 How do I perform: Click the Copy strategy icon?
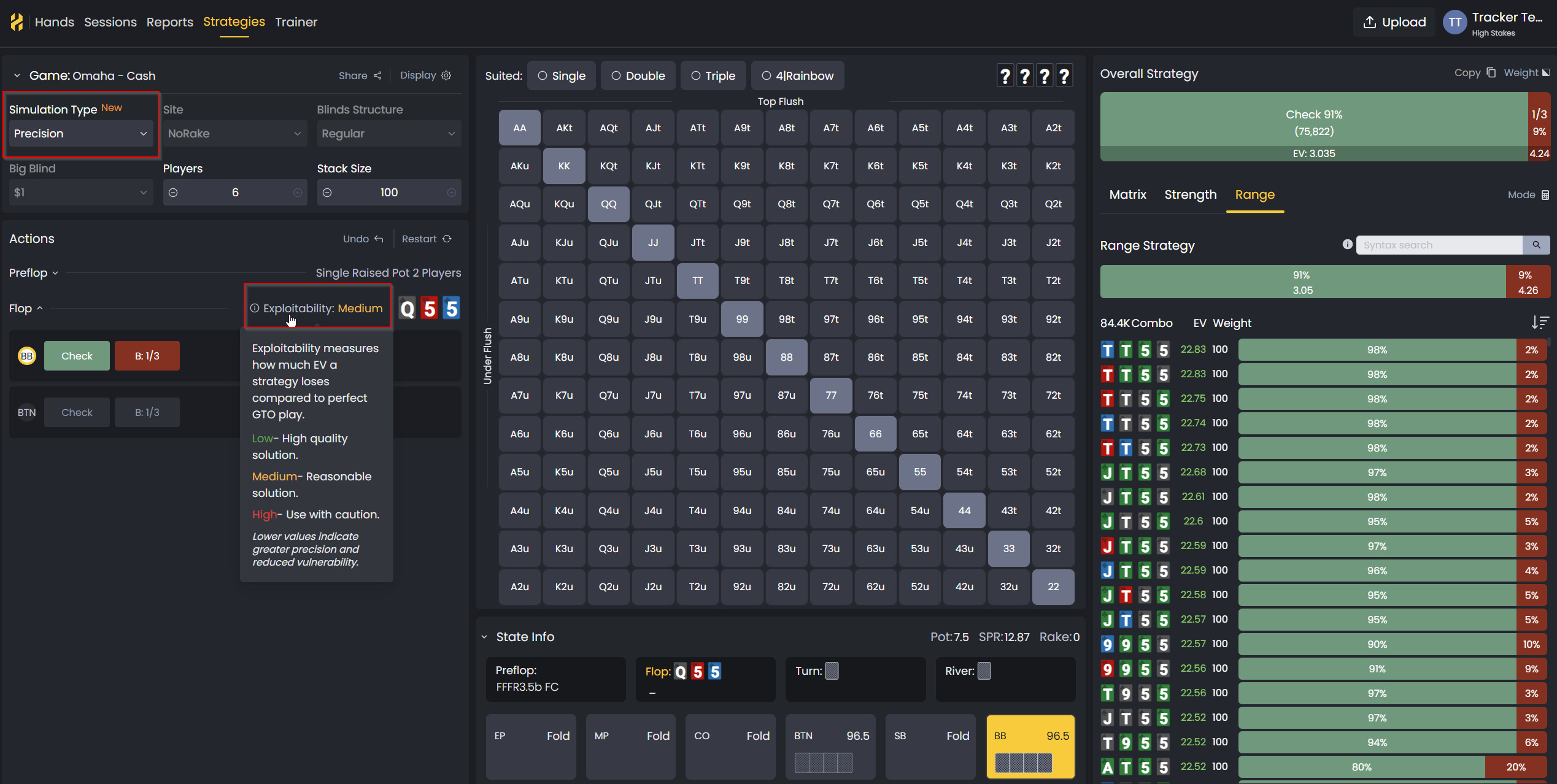coord(1491,72)
